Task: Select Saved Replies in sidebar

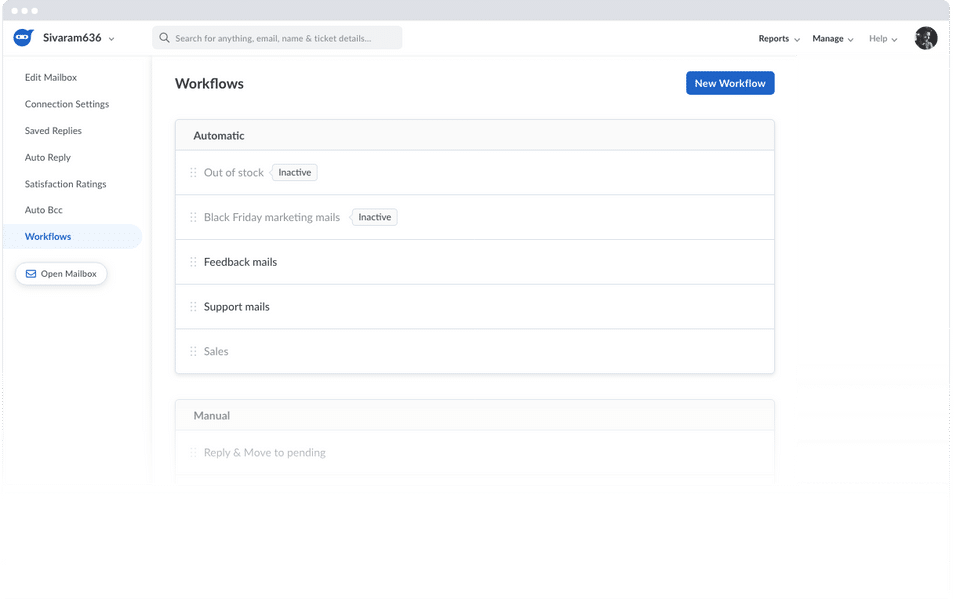Action: tap(53, 131)
